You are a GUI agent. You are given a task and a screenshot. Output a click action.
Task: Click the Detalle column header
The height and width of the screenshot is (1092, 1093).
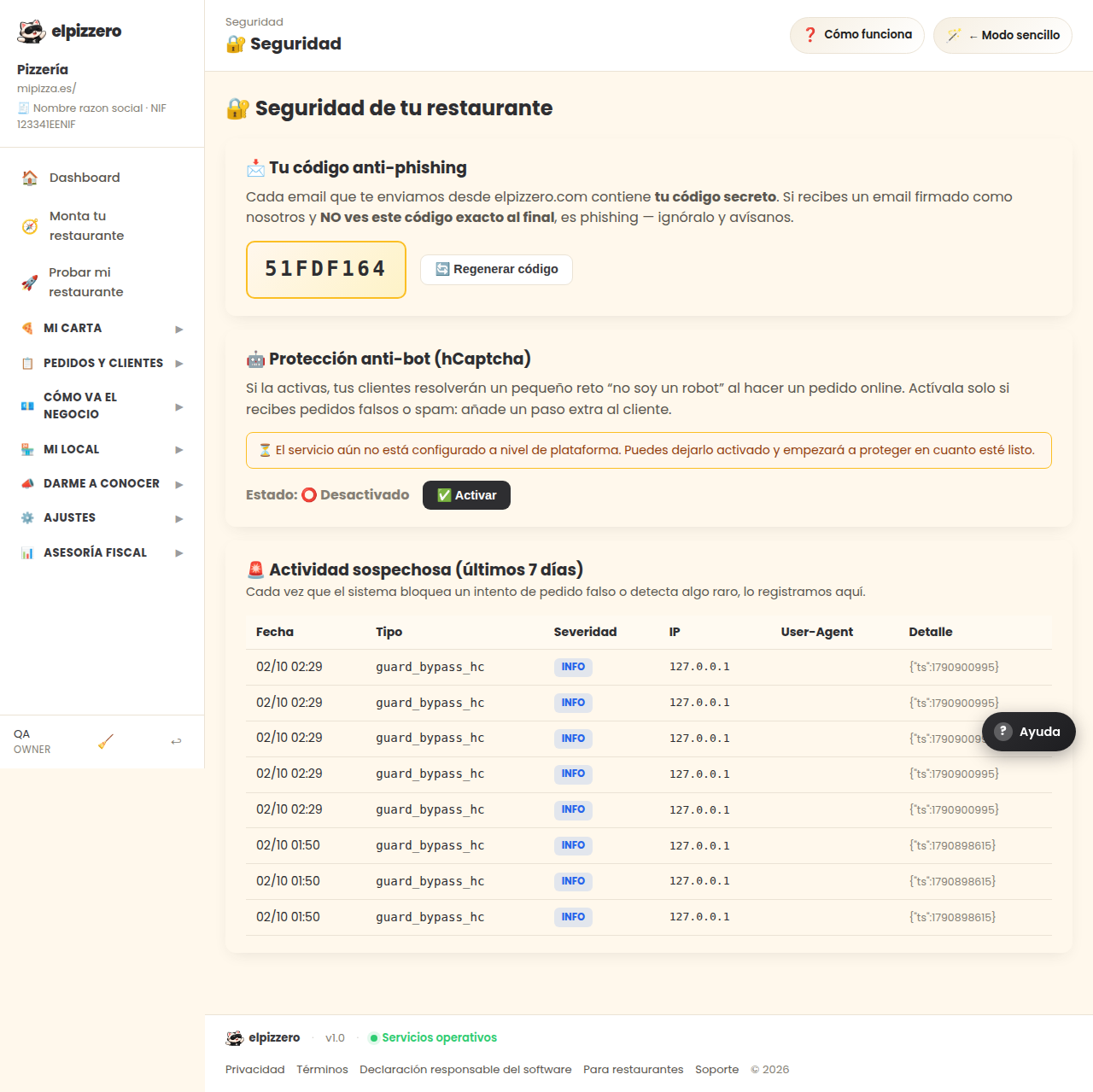pyautogui.click(x=931, y=632)
